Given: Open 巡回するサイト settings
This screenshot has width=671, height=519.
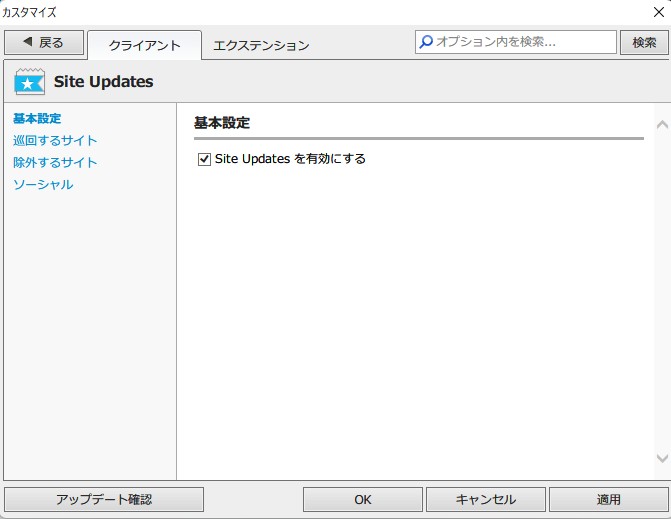Looking at the screenshot, I should [55, 140].
